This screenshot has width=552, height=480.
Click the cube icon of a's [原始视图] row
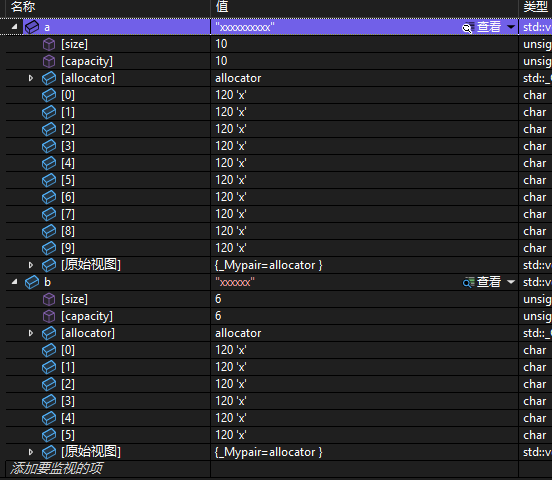(x=49, y=265)
